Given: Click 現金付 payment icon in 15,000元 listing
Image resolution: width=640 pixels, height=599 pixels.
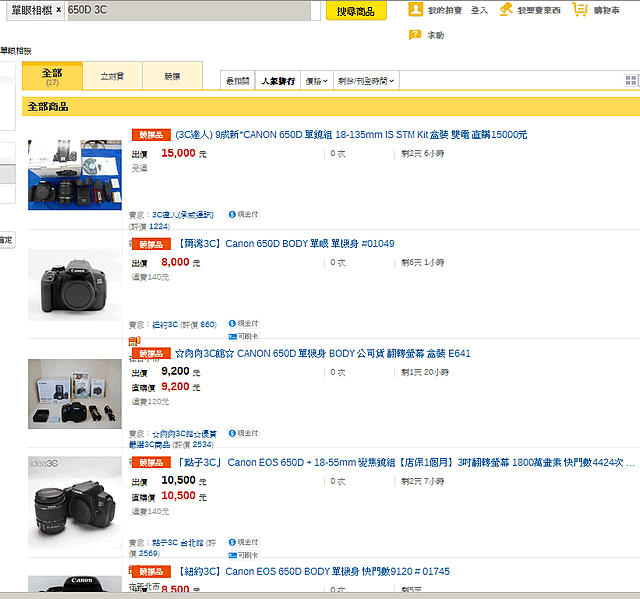Looking at the screenshot, I should point(244,214).
